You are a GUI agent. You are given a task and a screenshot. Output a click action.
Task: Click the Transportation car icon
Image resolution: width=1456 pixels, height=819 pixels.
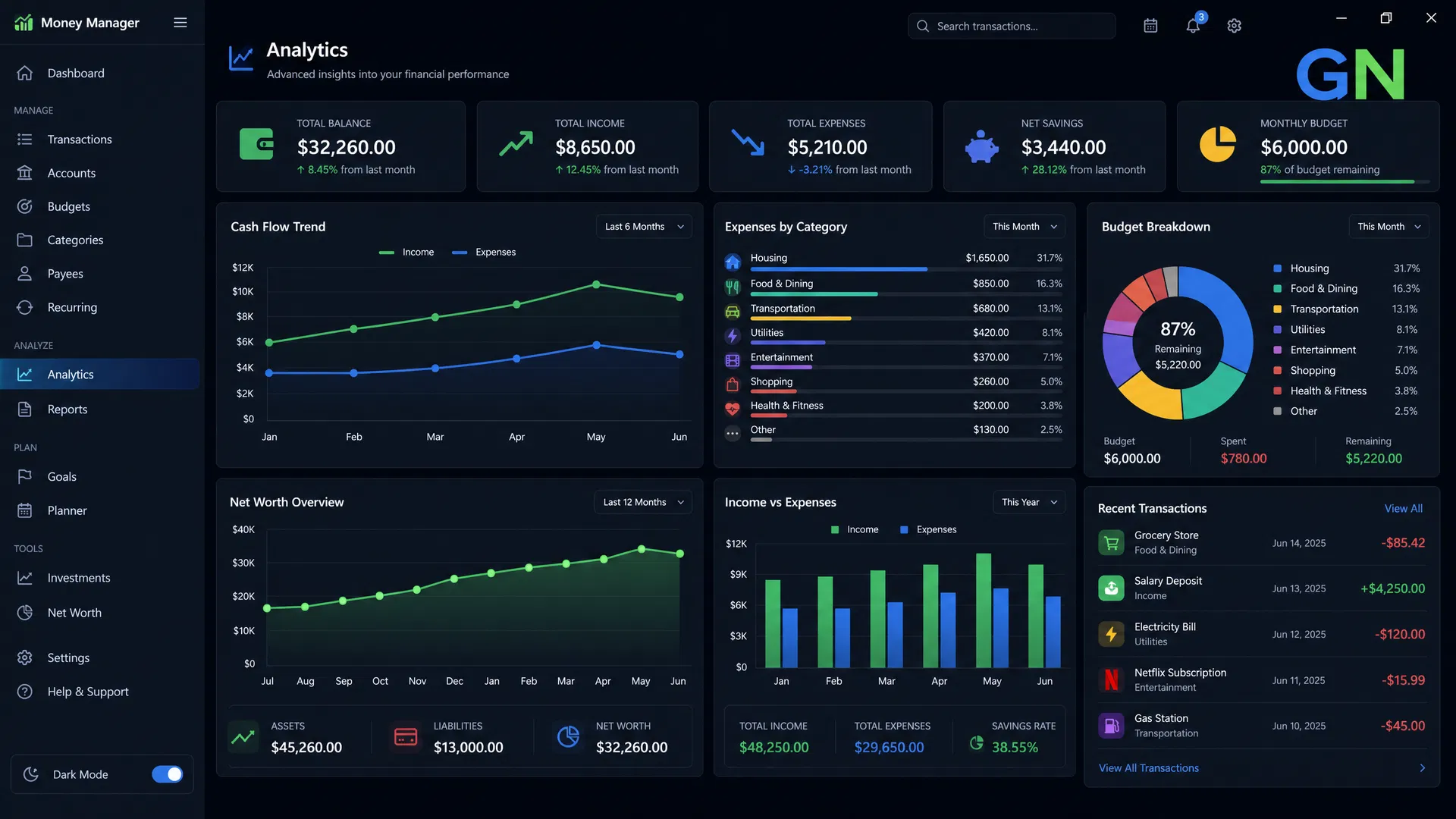point(733,312)
